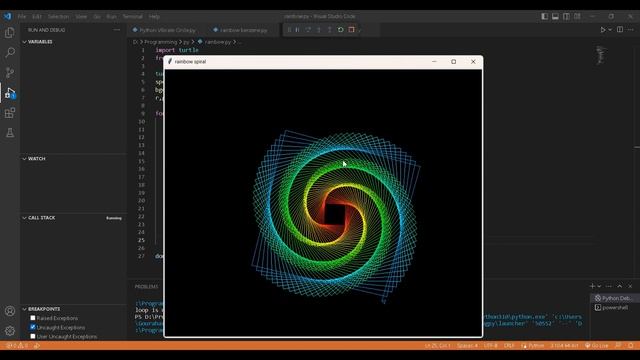This screenshot has width=640, height=360.
Task: Open new terminal launch profile dropdown
Action: 599,286
